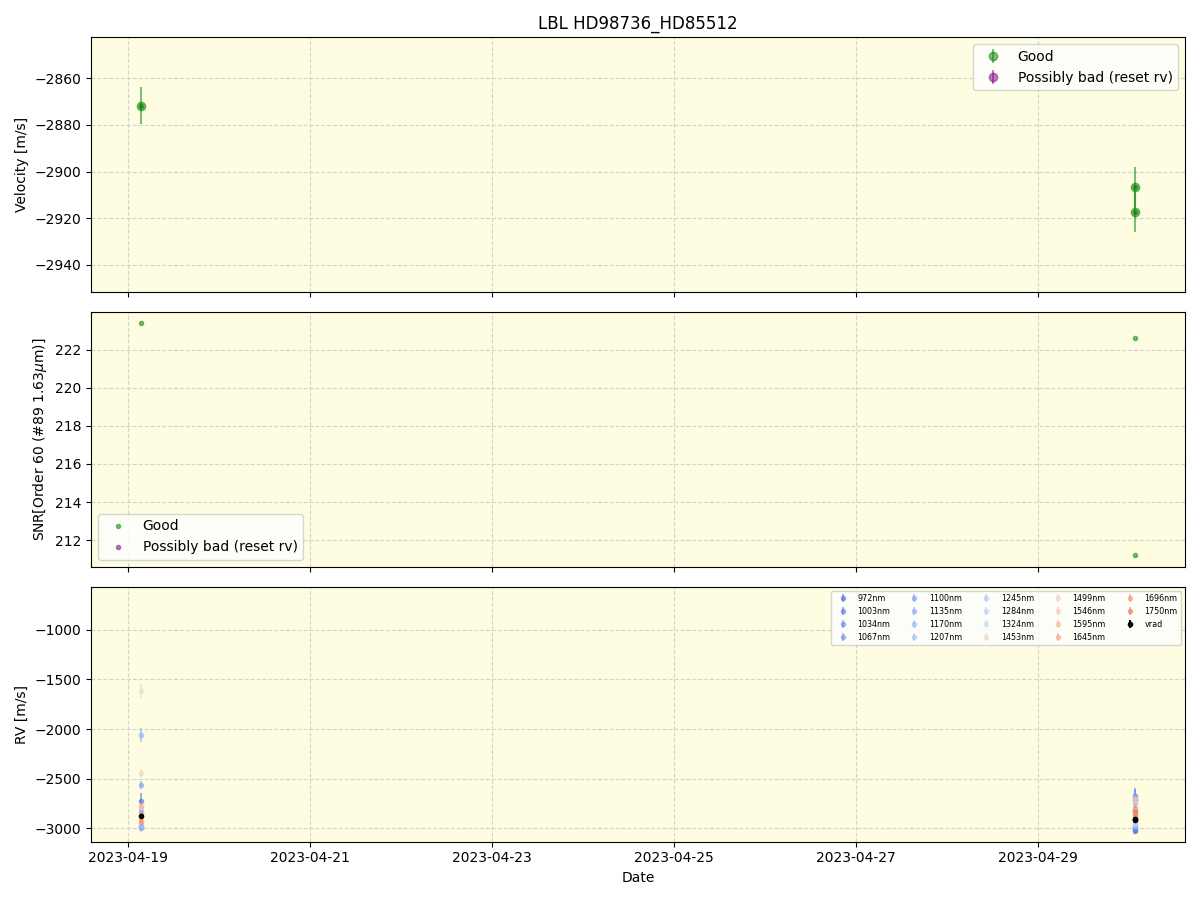Select the 1067nm legend marker
Image resolution: width=1200 pixels, height=900 pixels.
843,637
